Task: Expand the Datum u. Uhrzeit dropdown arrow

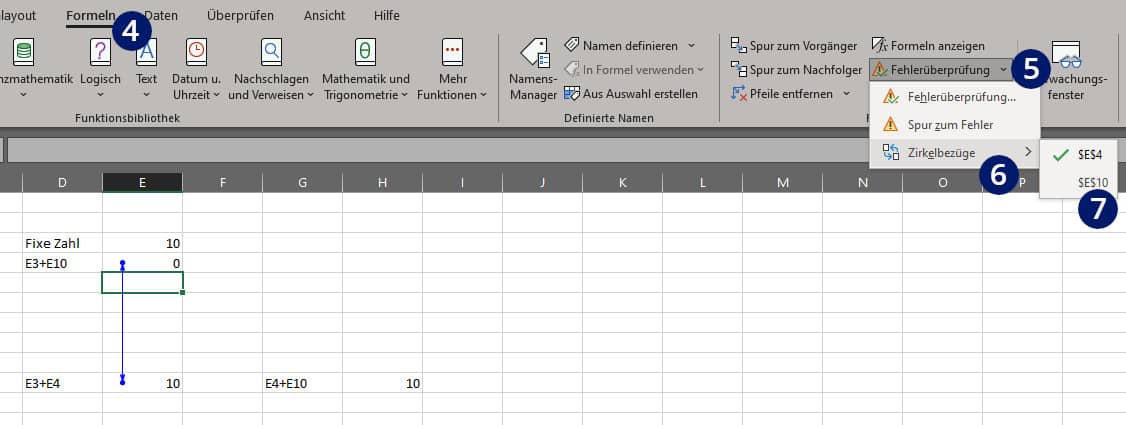Action: [216, 95]
